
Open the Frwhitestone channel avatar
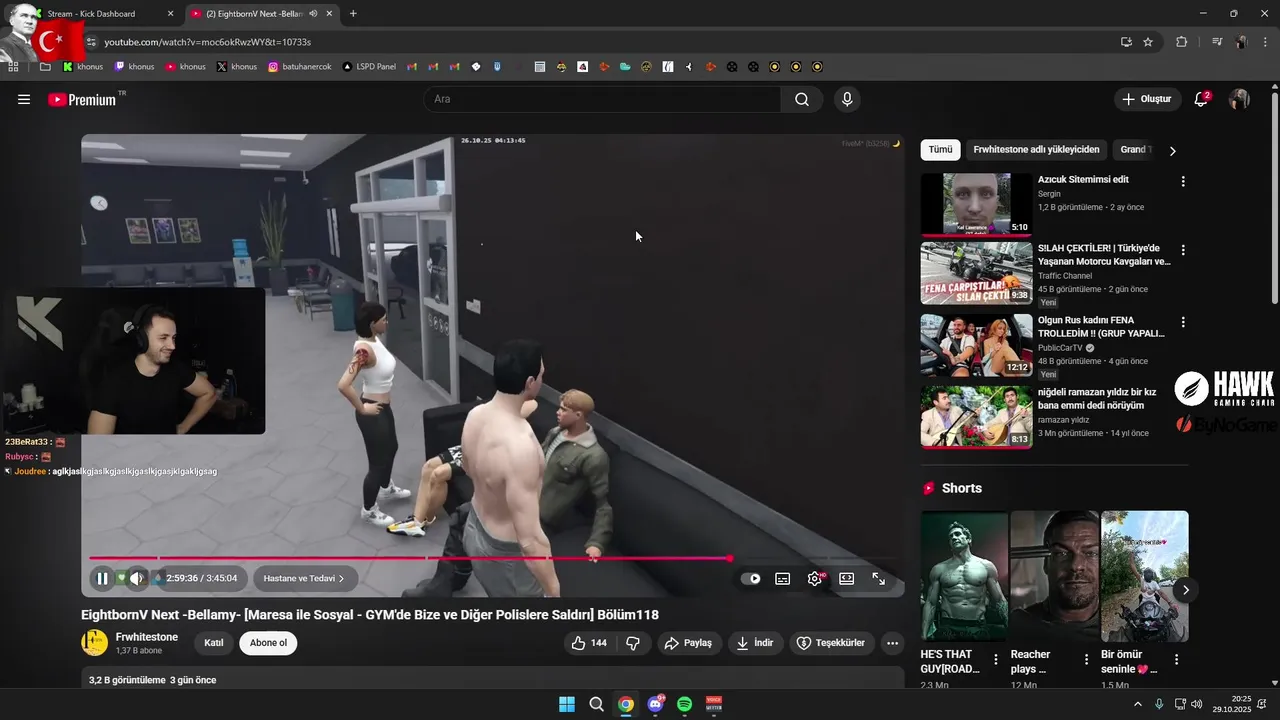[x=94, y=642]
